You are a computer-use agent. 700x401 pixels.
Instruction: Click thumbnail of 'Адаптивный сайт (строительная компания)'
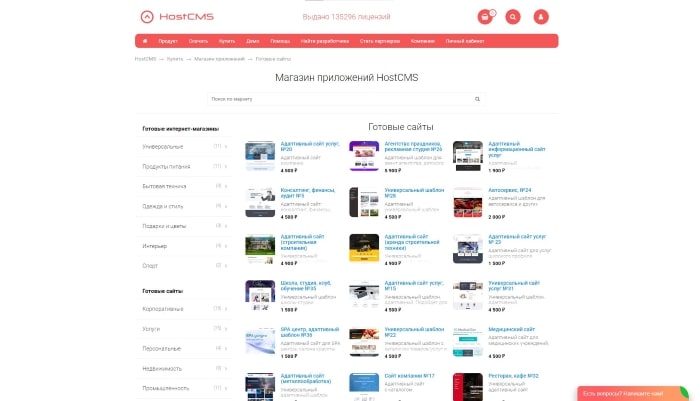click(x=260, y=249)
